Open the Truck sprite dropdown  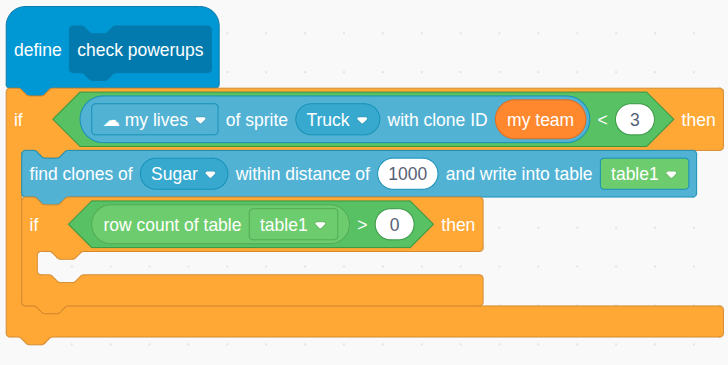pos(338,120)
